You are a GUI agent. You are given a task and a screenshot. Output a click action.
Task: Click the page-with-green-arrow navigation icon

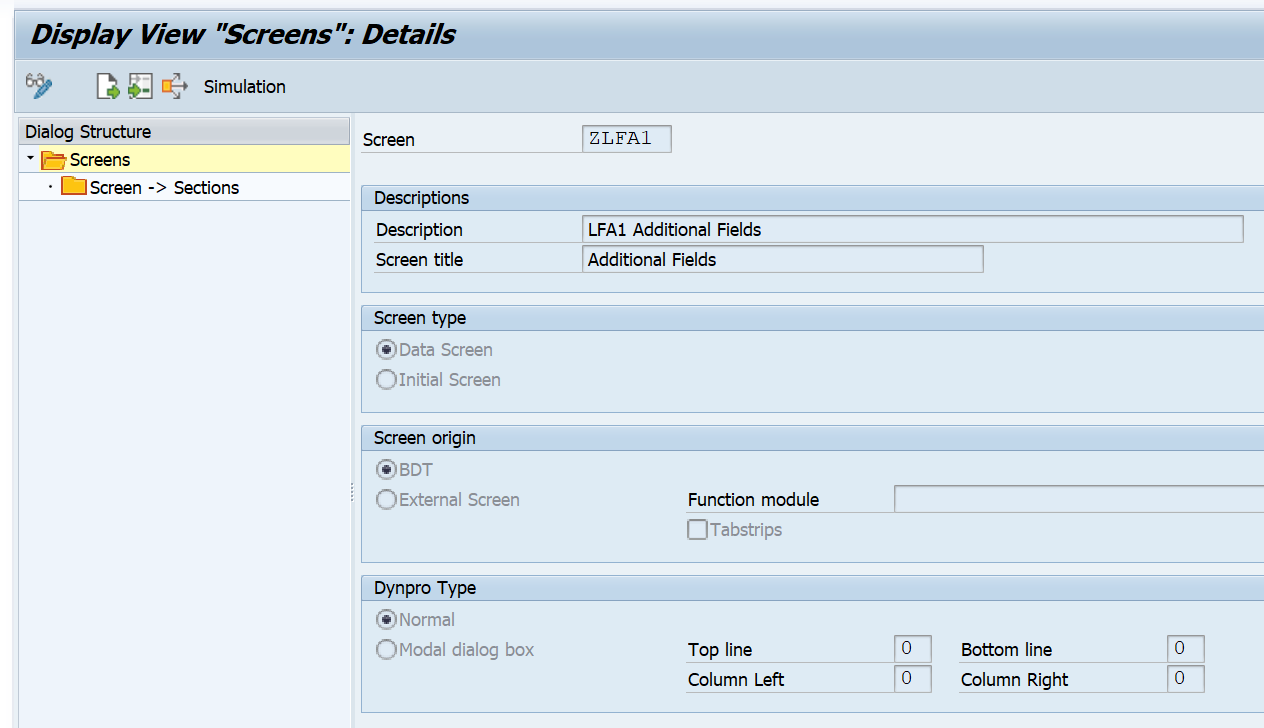(x=107, y=86)
